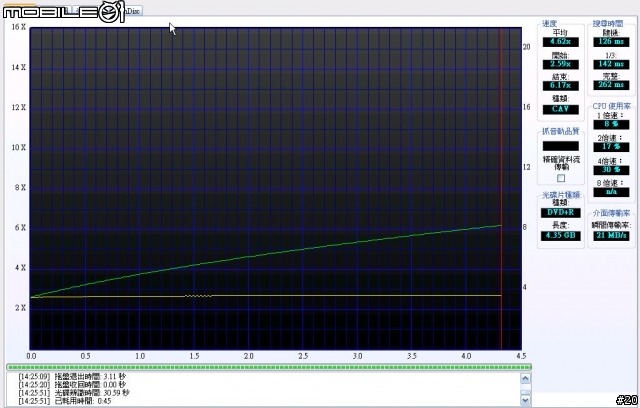The height and width of the screenshot is (408, 640).
Task: Click the average speed value 4.62x
Action: tap(560, 42)
